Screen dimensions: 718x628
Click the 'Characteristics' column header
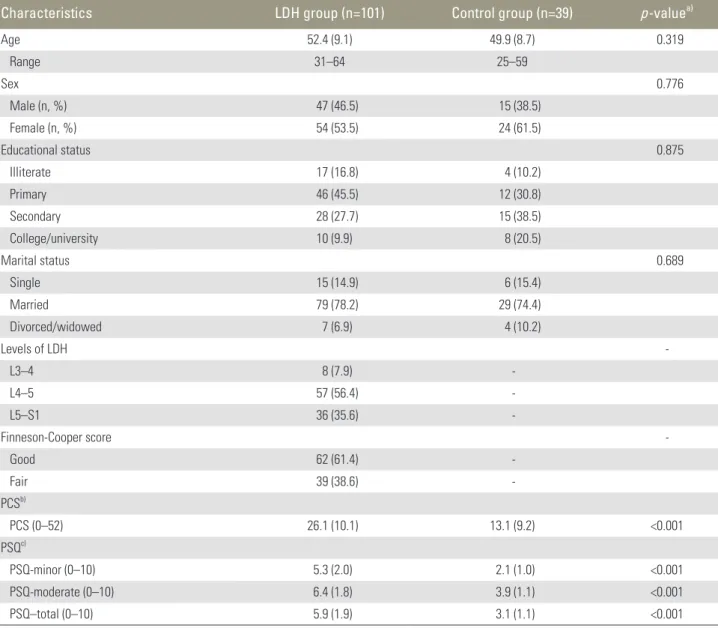click(46, 13)
